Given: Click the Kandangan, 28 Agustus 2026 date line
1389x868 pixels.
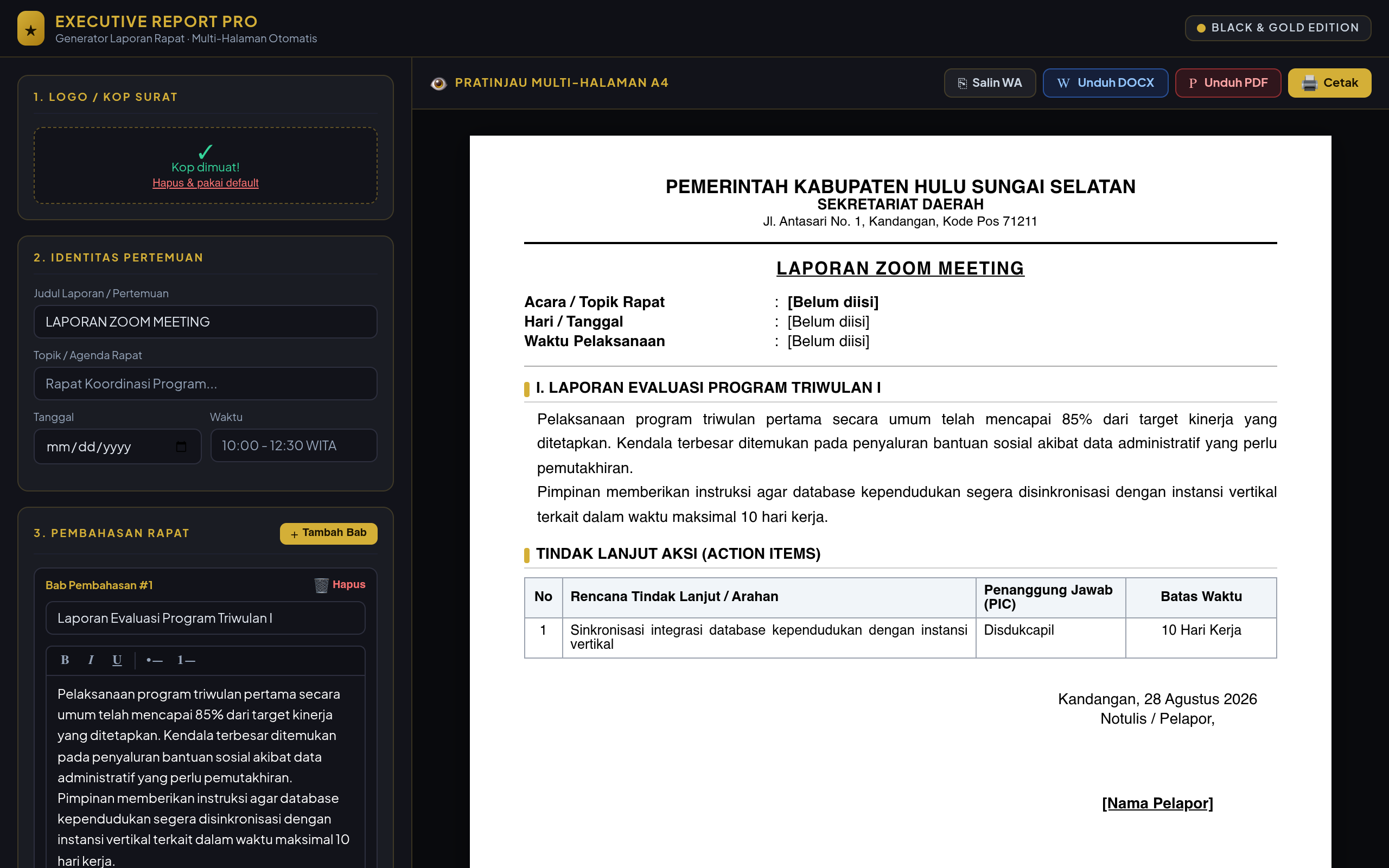Looking at the screenshot, I should click(1157, 699).
